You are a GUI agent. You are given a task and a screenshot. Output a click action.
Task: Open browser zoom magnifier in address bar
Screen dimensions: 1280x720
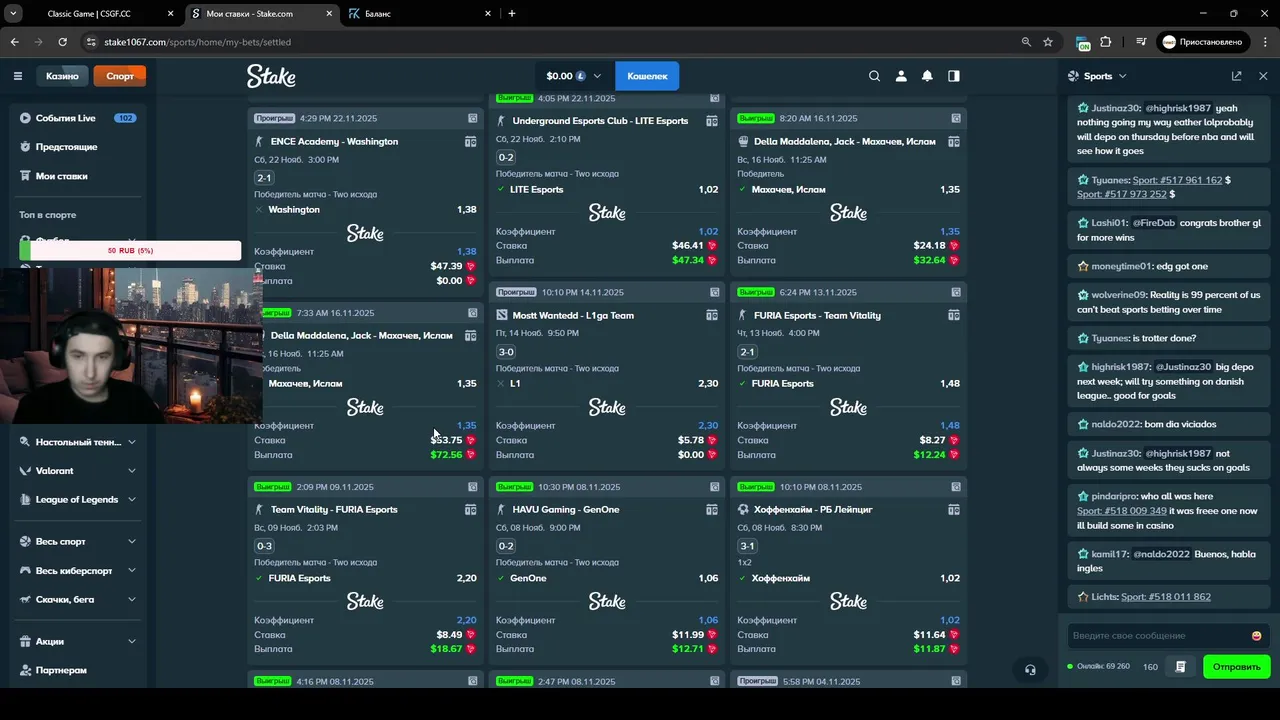pyautogui.click(x=1026, y=42)
